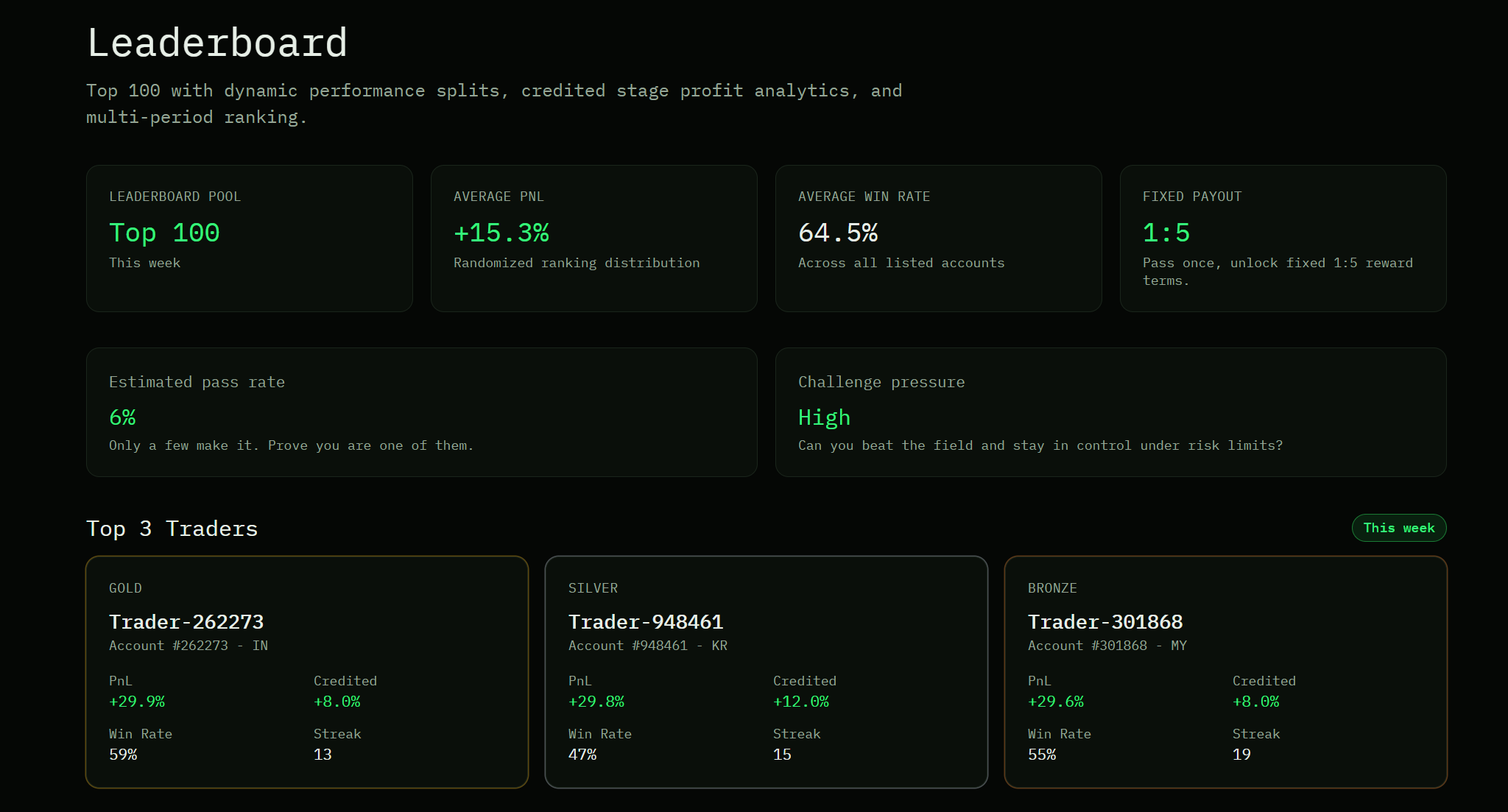This screenshot has height=812, width=1508.
Task: Open the SILVER trader card
Action: click(x=766, y=671)
